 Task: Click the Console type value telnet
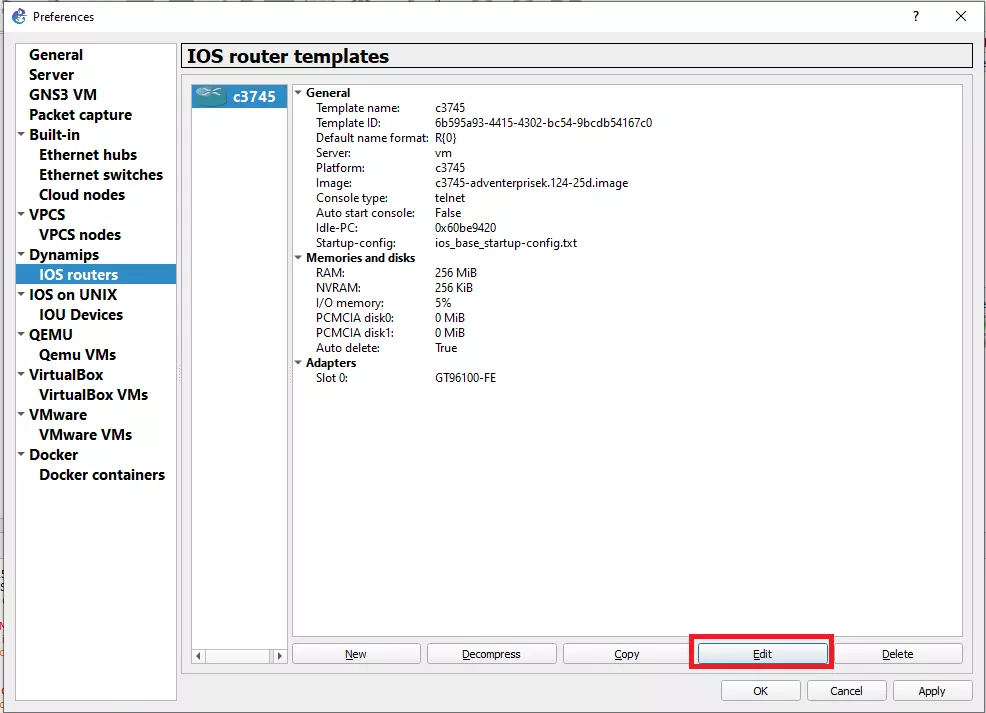coord(450,198)
